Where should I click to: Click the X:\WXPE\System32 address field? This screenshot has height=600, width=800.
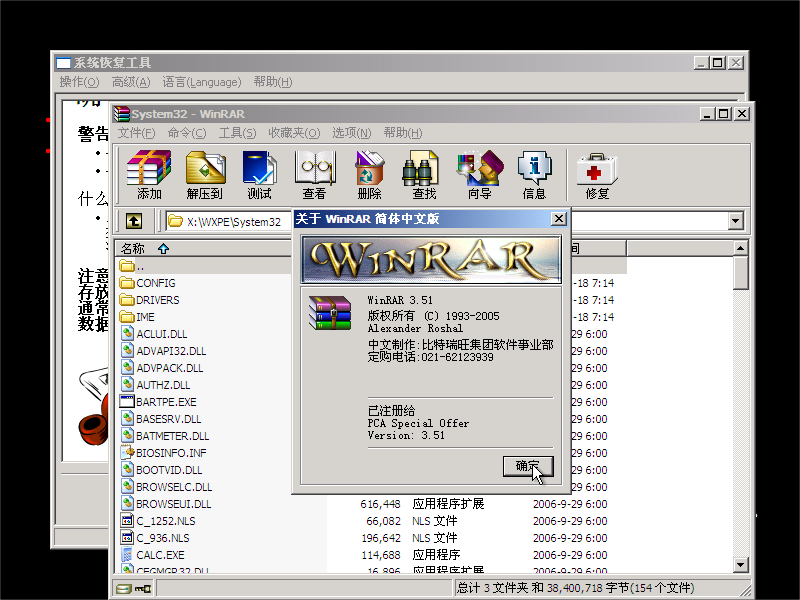(x=234, y=221)
